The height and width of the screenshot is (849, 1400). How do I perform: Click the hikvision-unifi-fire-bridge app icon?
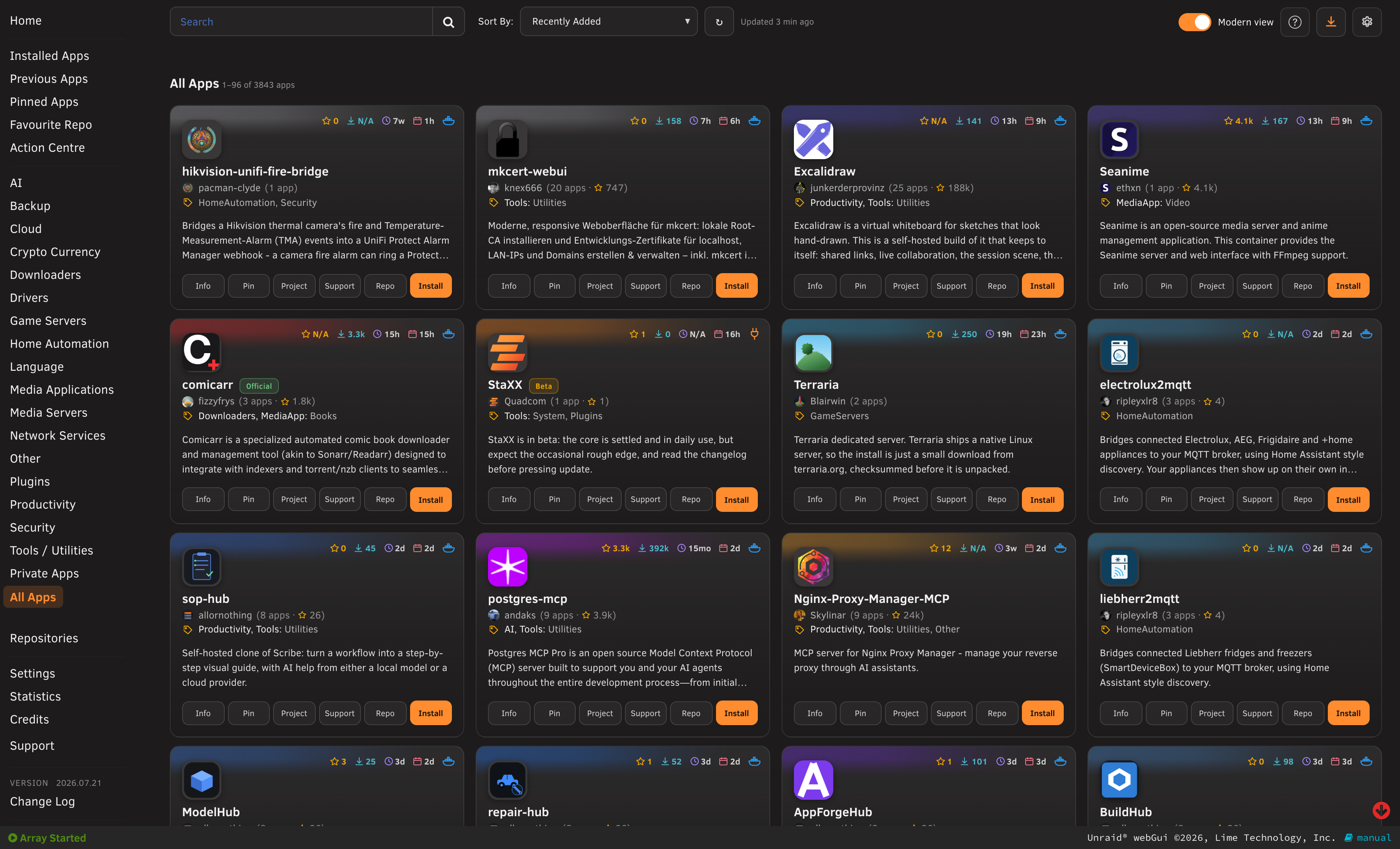[x=202, y=139]
